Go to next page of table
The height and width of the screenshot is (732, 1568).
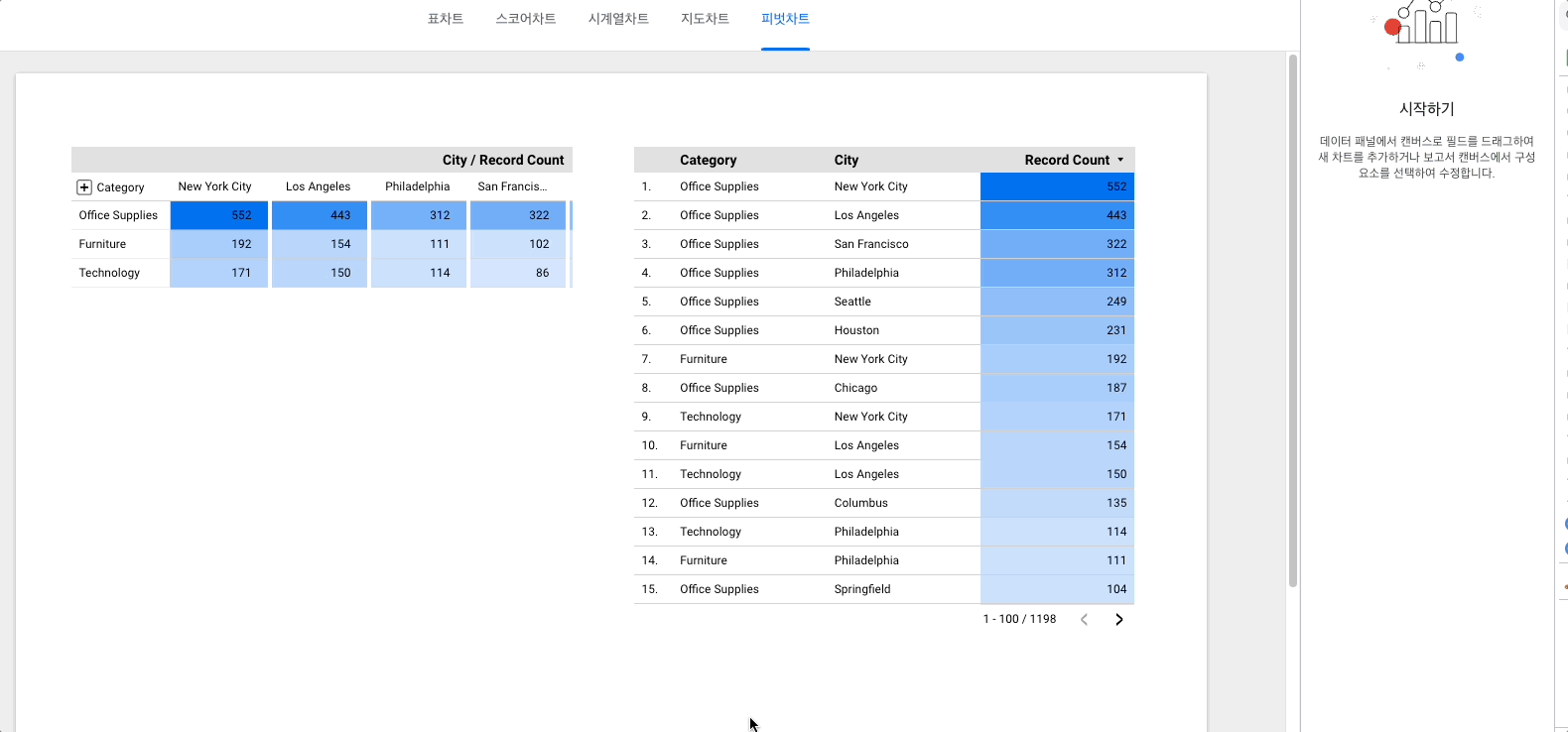[x=1119, y=619]
